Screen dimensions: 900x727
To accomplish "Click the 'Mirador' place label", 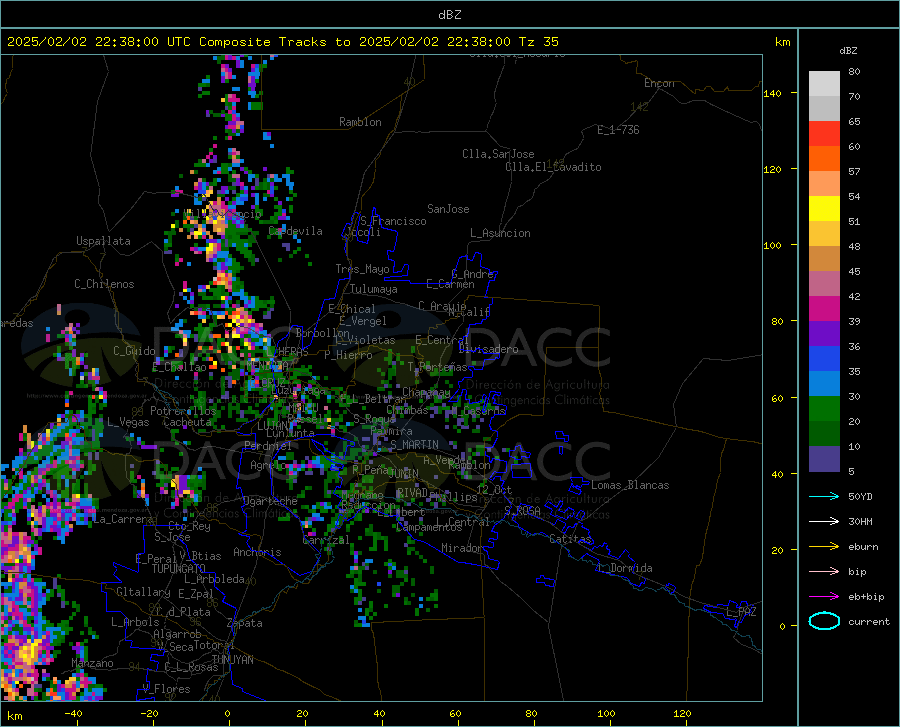I will coord(461,548).
